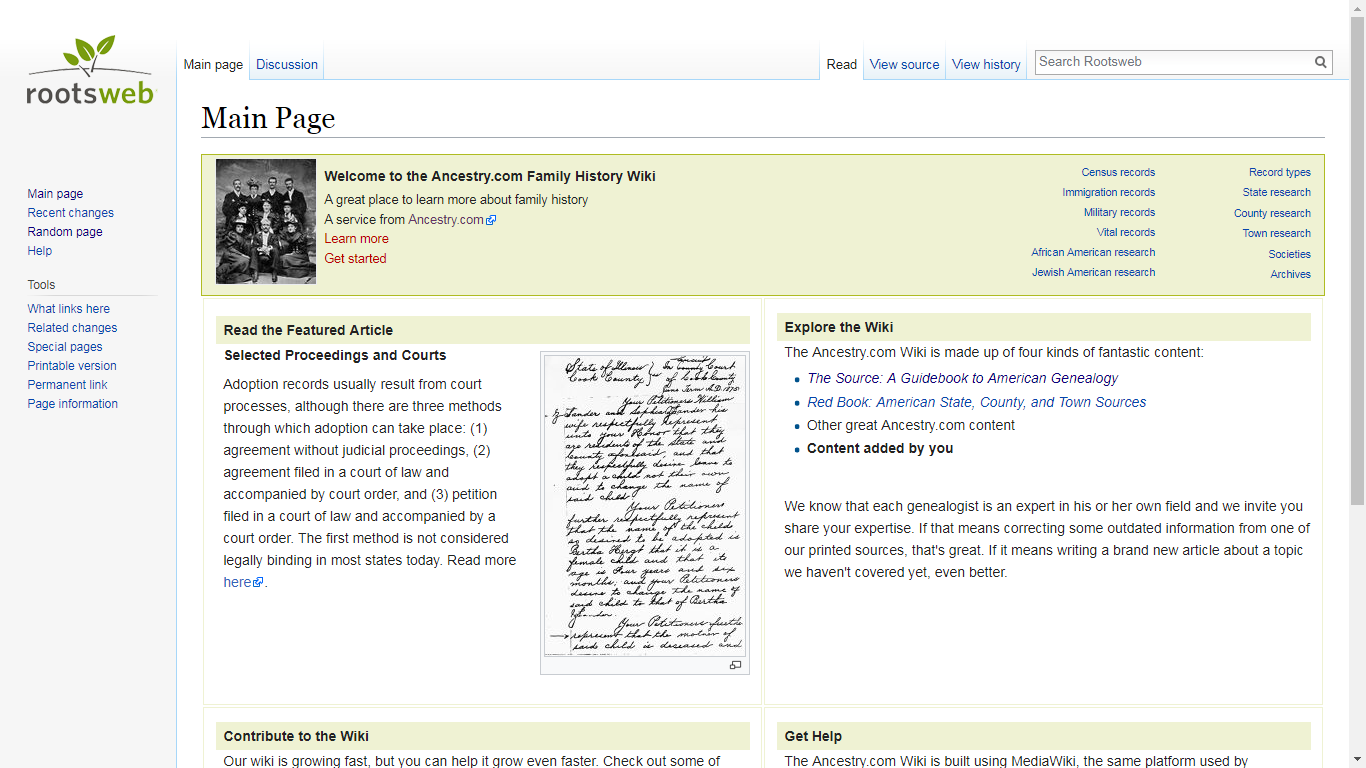The height and width of the screenshot is (768, 1366).
Task: Click inside the Search Rootsweb field
Action: tap(1150, 61)
